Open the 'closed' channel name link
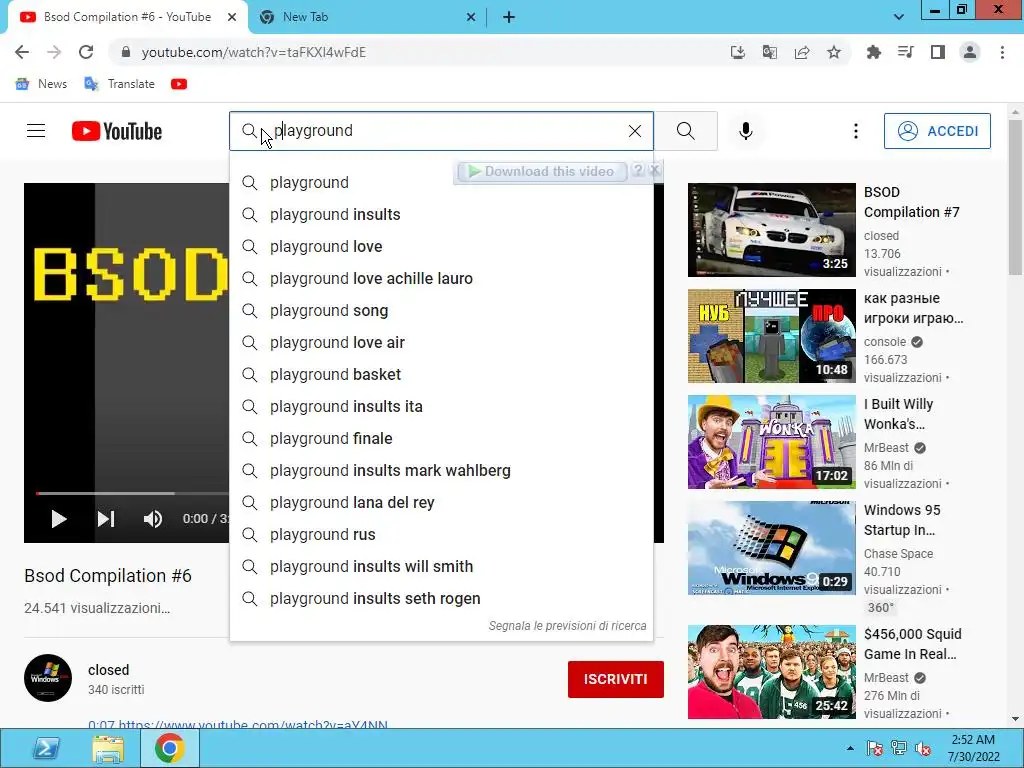Image resolution: width=1024 pixels, height=768 pixels. [108, 670]
